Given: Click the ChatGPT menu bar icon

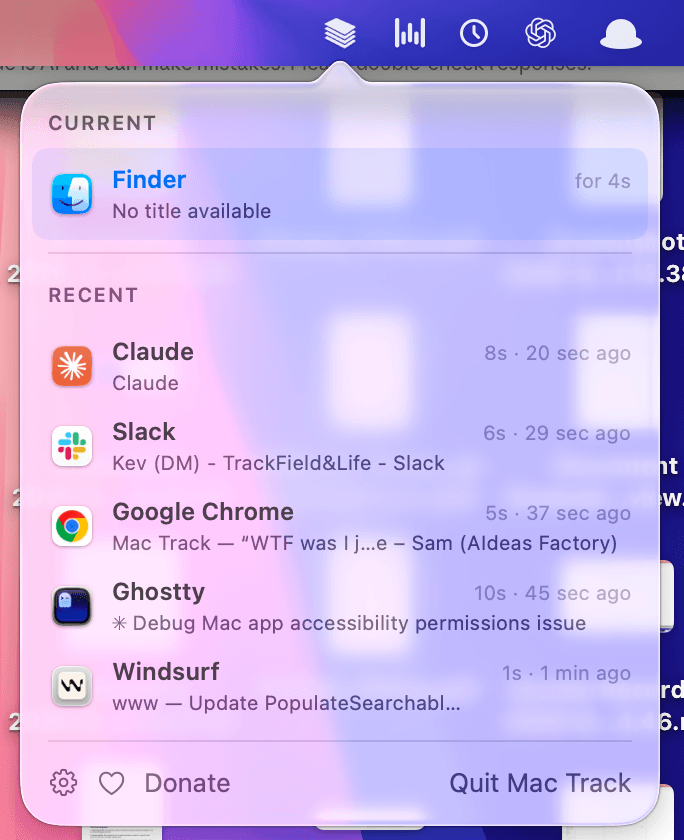Looking at the screenshot, I should coord(540,33).
